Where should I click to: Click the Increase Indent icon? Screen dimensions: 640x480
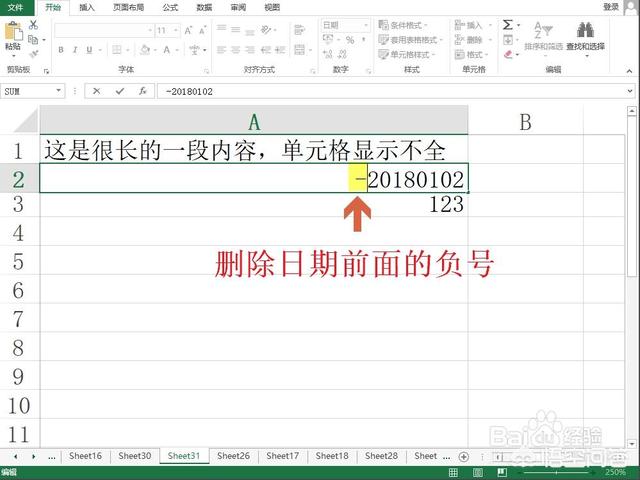pyautogui.click(x=280, y=50)
